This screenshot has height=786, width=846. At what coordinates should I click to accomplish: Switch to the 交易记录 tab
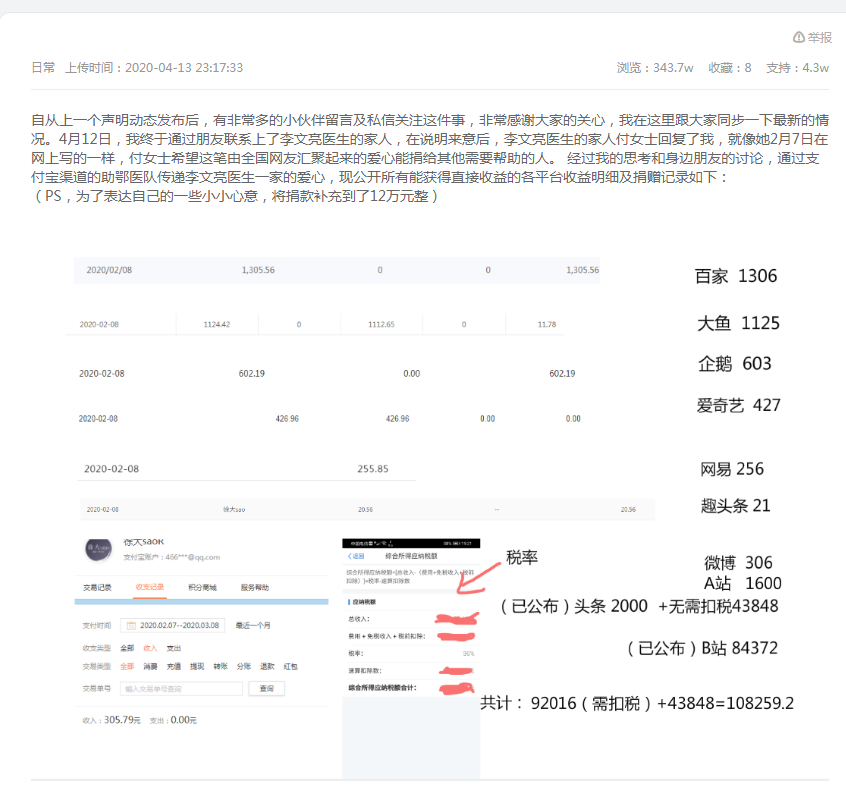[97, 587]
